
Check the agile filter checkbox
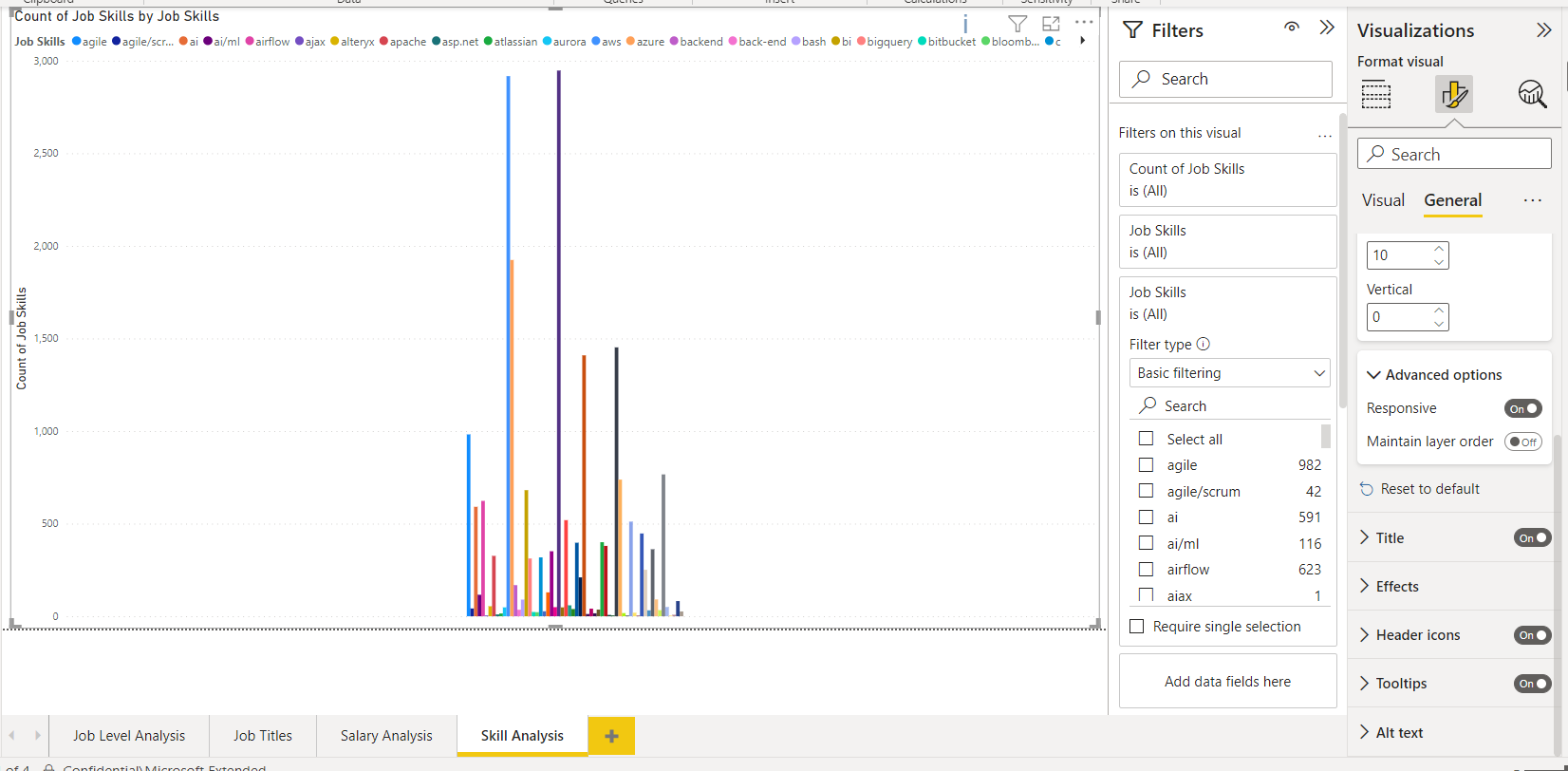1147,465
